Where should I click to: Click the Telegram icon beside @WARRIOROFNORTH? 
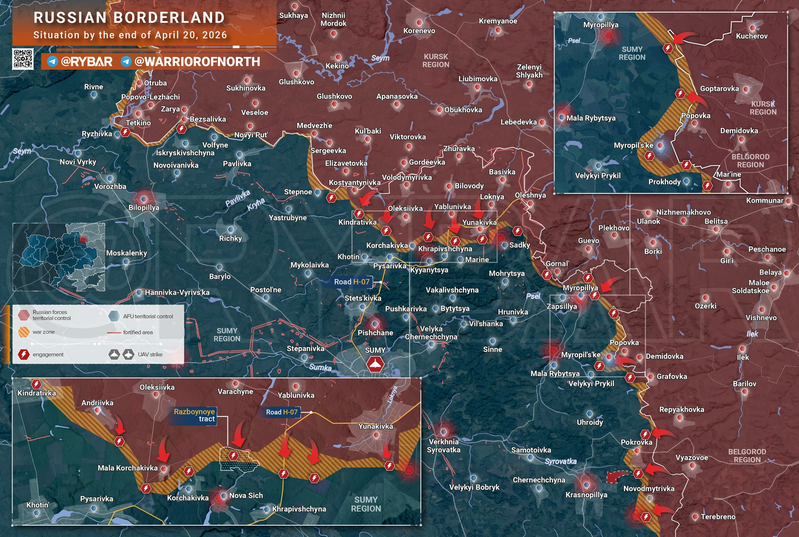[126, 62]
